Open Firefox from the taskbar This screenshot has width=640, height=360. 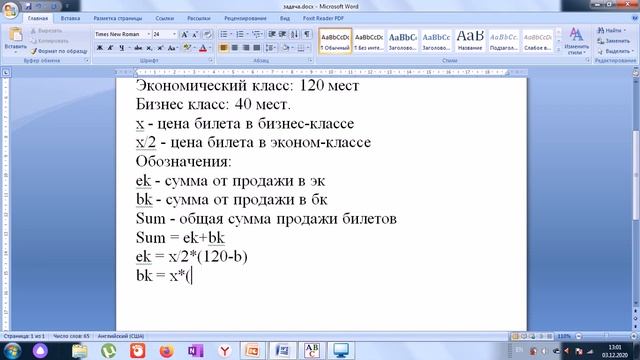tap(167, 351)
